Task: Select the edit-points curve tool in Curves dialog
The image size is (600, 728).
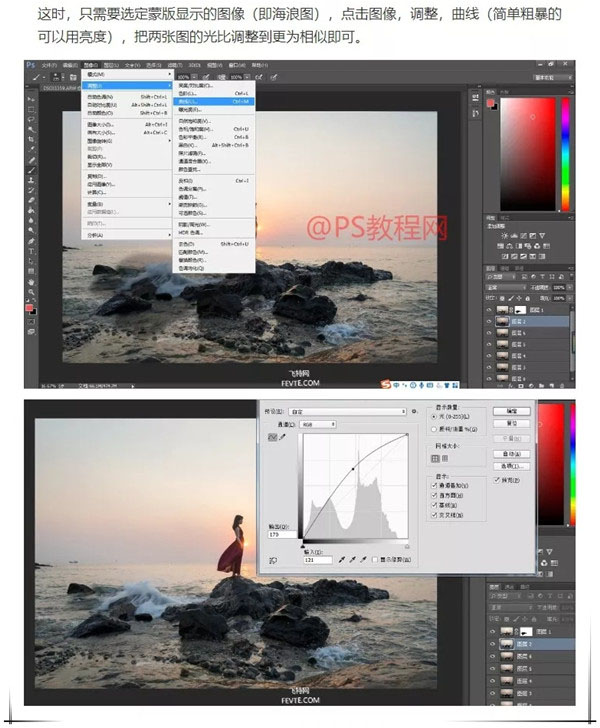Action: pyautogui.click(x=273, y=437)
